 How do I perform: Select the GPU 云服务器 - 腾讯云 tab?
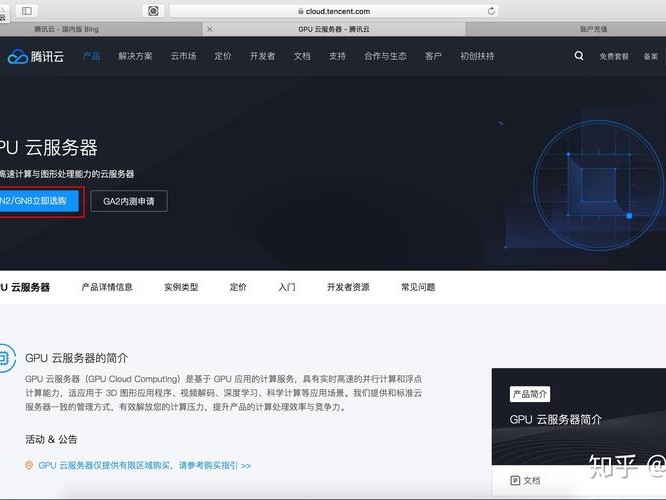coord(334,29)
